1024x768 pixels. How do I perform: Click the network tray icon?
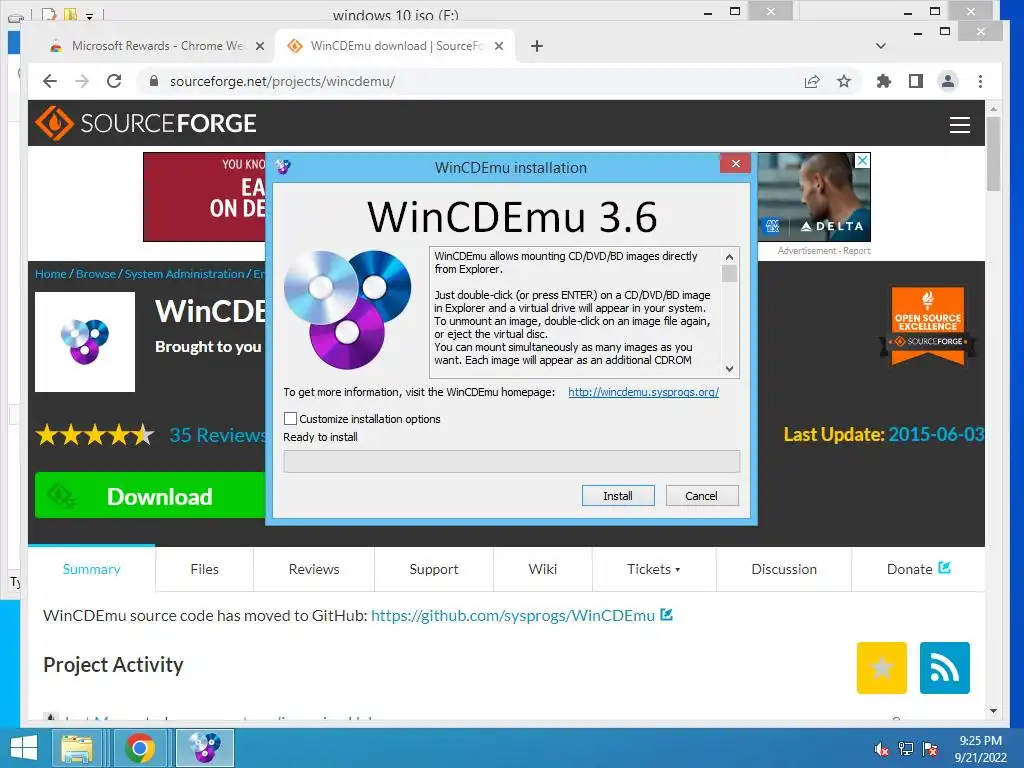pyautogui.click(x=906, y=749)
